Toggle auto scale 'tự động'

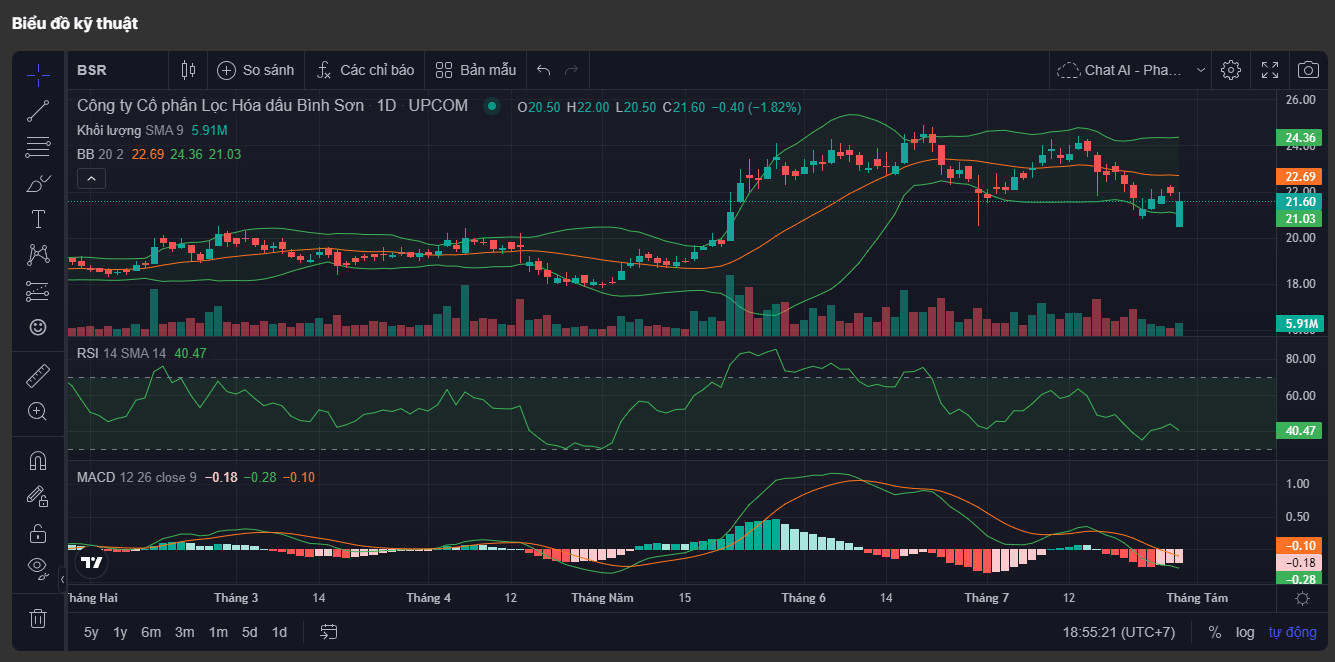[x=1293, y=632]
